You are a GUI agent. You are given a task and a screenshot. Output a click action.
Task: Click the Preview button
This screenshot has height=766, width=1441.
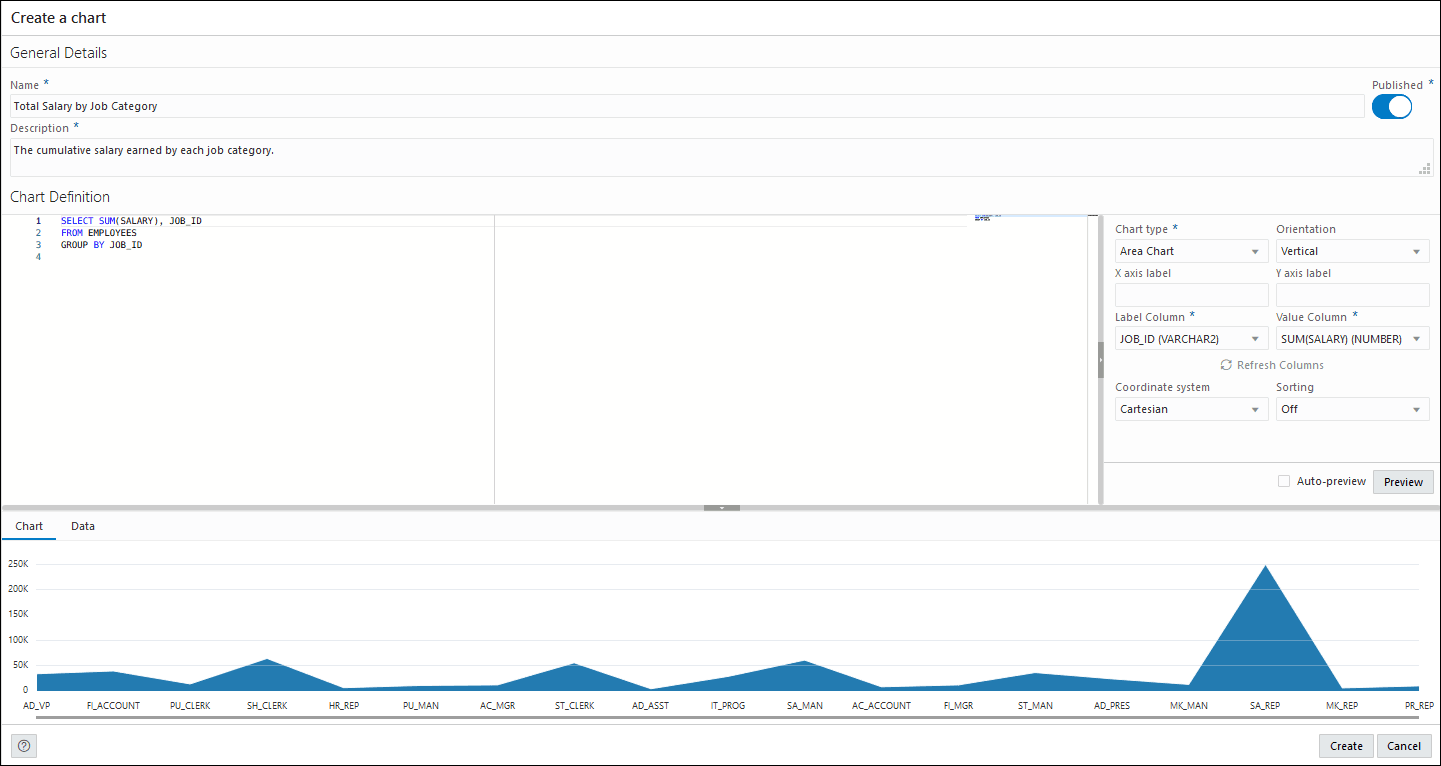point(1403,481)
